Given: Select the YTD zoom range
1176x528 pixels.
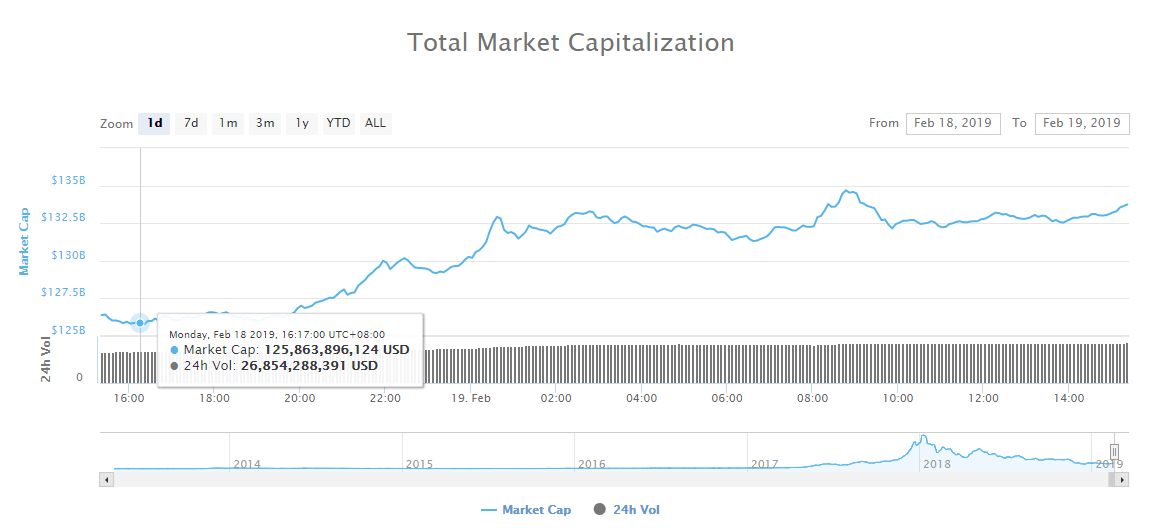Looking at the screenshot, I should [x=339, y=124].
